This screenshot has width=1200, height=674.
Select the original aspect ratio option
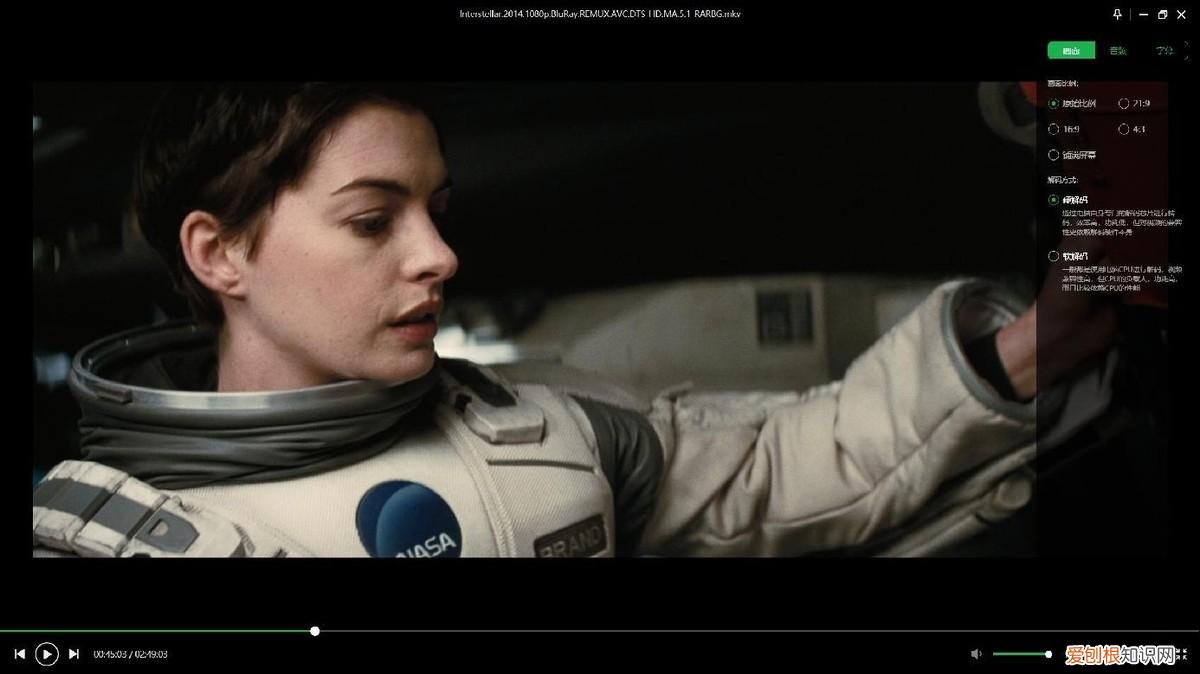(x=1054, y=103)
